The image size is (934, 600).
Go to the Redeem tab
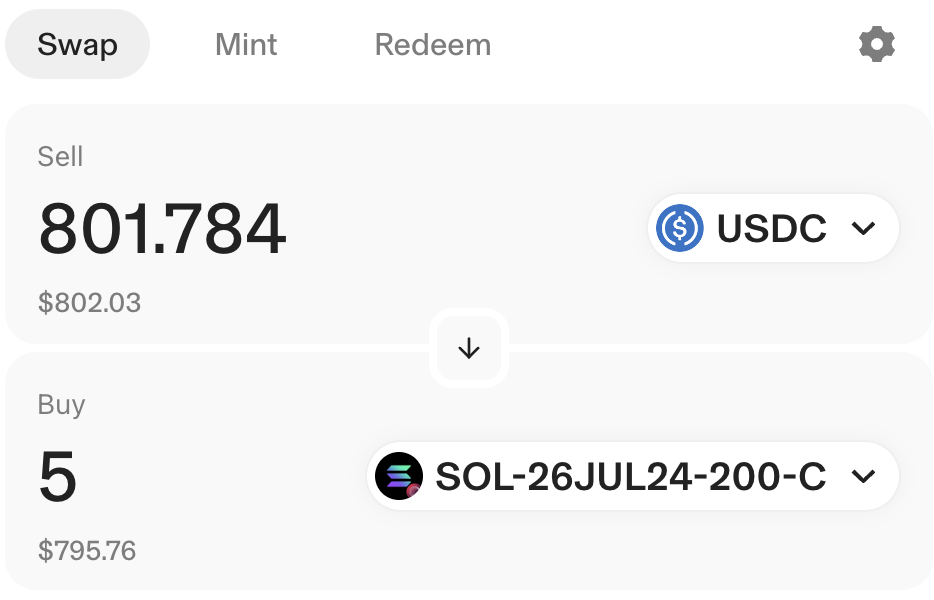(432, 45)
